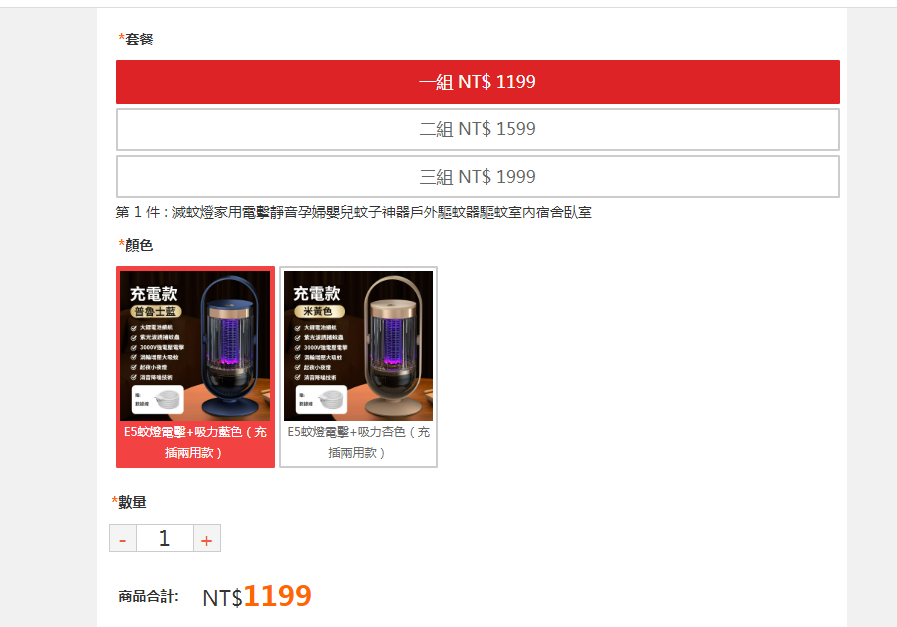
Task: Click the E5蚊燈電擊+吸力杏色 label text
Action: tap(358, 442)
